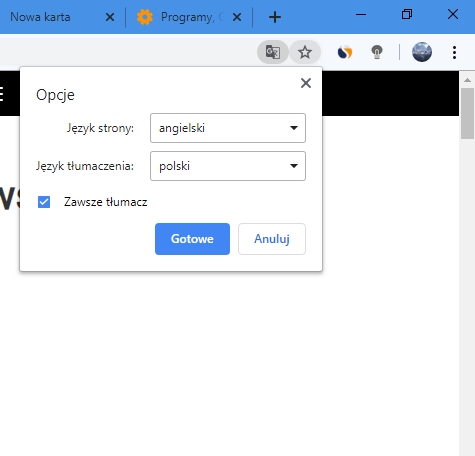
Task: Click the Zawsze tłumacz label text
Action: [106, 202]
